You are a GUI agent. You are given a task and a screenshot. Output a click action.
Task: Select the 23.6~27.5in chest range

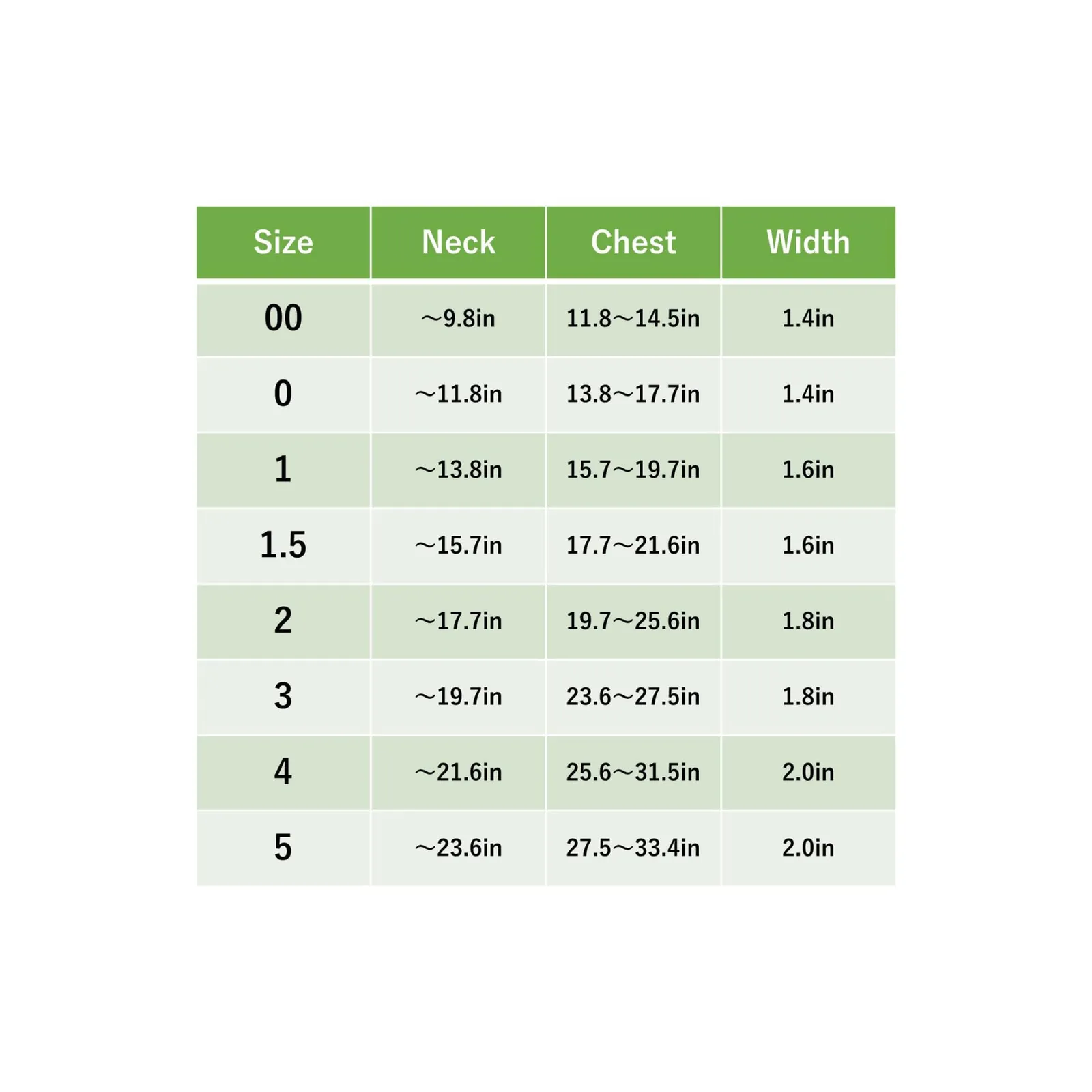pos(633,696)
